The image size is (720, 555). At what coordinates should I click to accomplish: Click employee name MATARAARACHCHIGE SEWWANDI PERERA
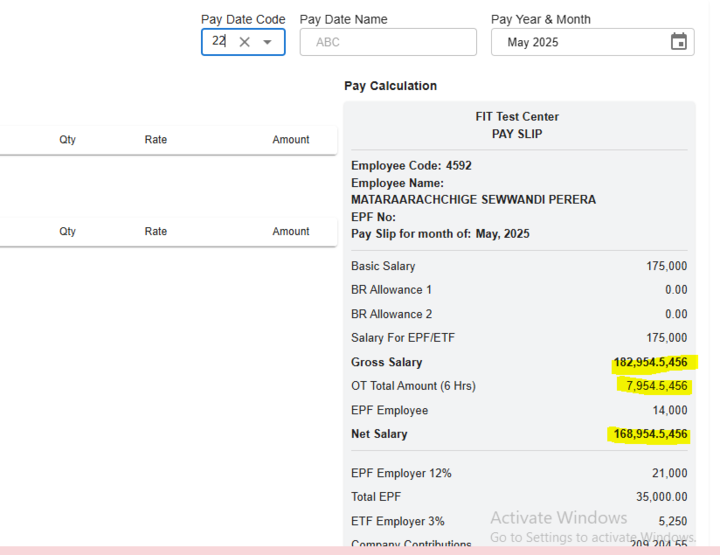click(x=473, y=200)
